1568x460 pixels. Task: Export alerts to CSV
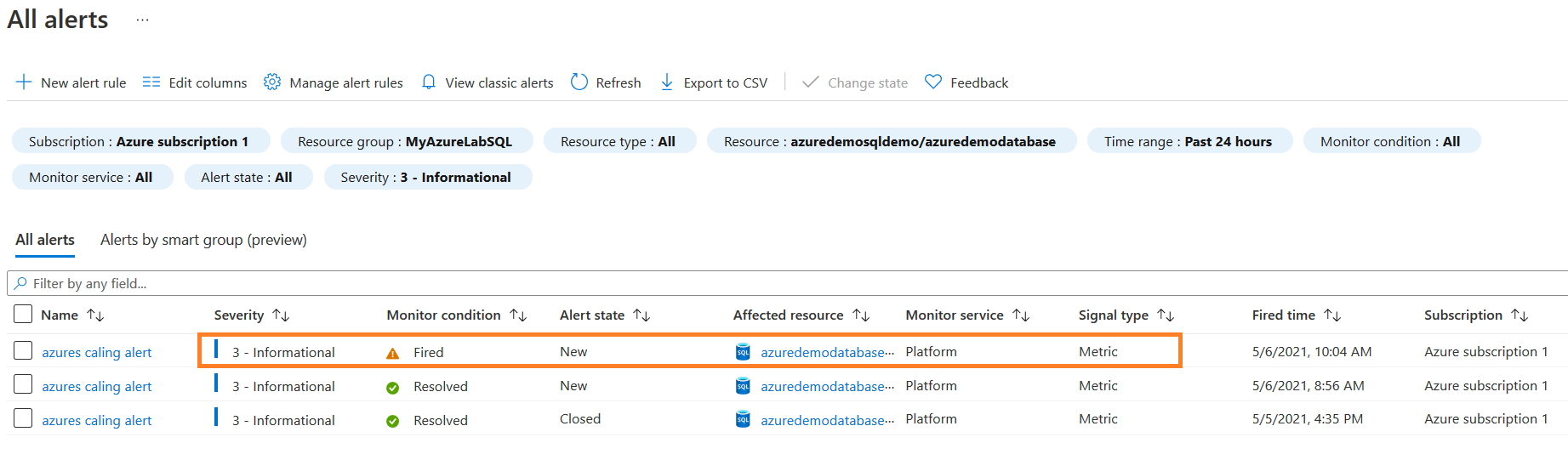[714, 82]
